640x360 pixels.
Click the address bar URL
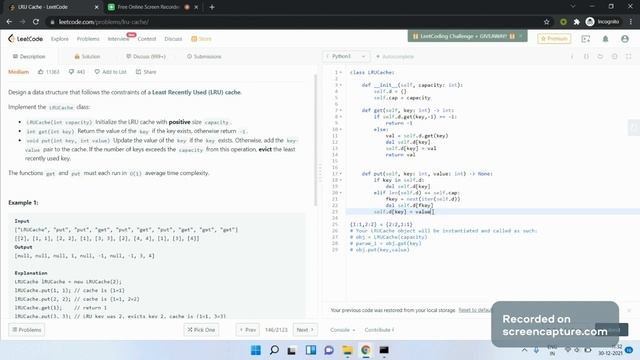104,22
